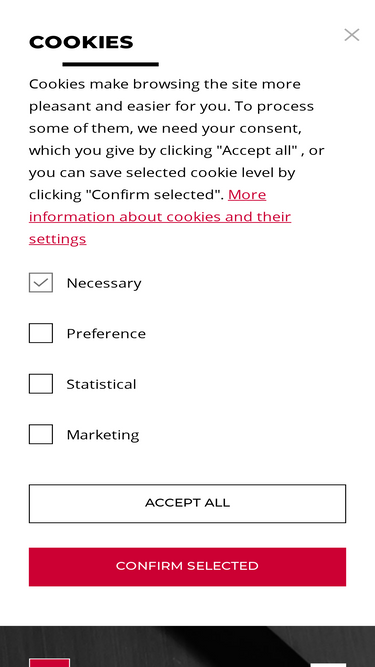
Task: Click the 'settings' word in the red link
Action: [57, 239]
